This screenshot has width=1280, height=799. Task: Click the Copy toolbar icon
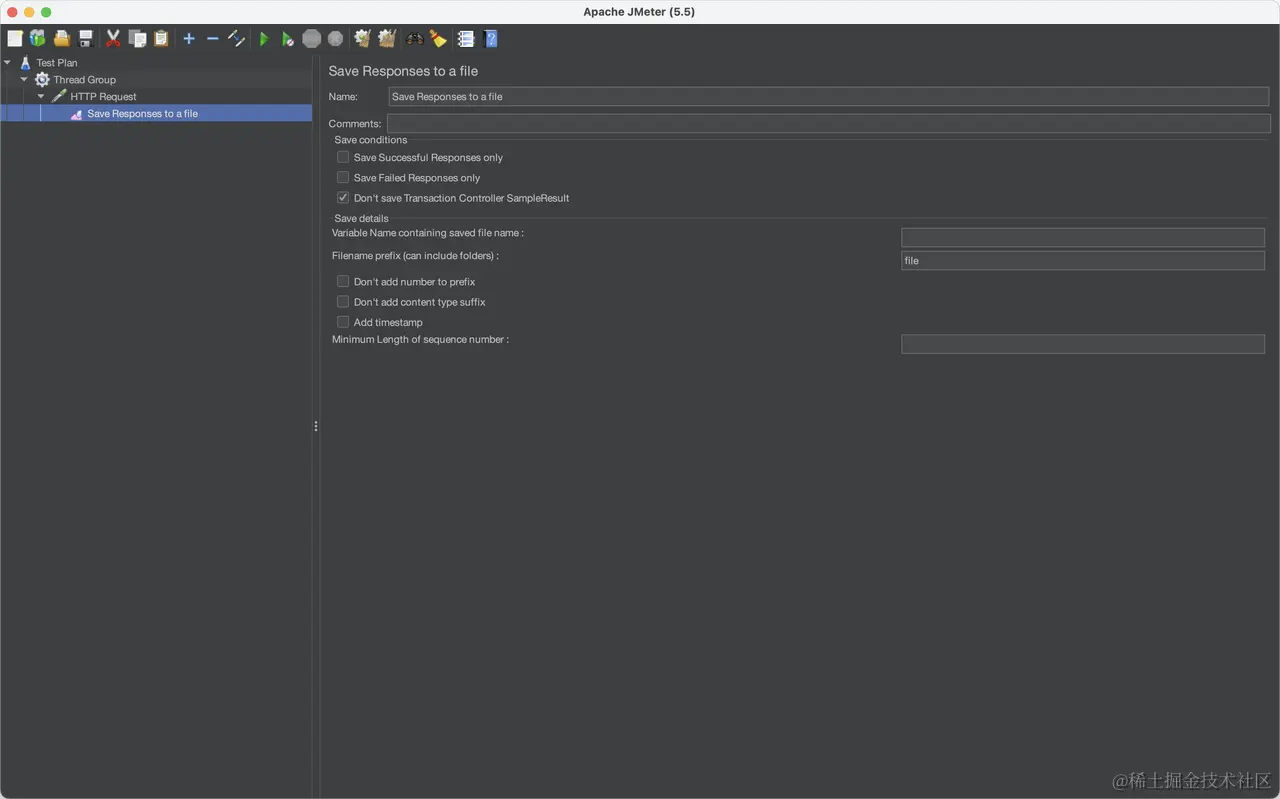click(x=137, y=39)
